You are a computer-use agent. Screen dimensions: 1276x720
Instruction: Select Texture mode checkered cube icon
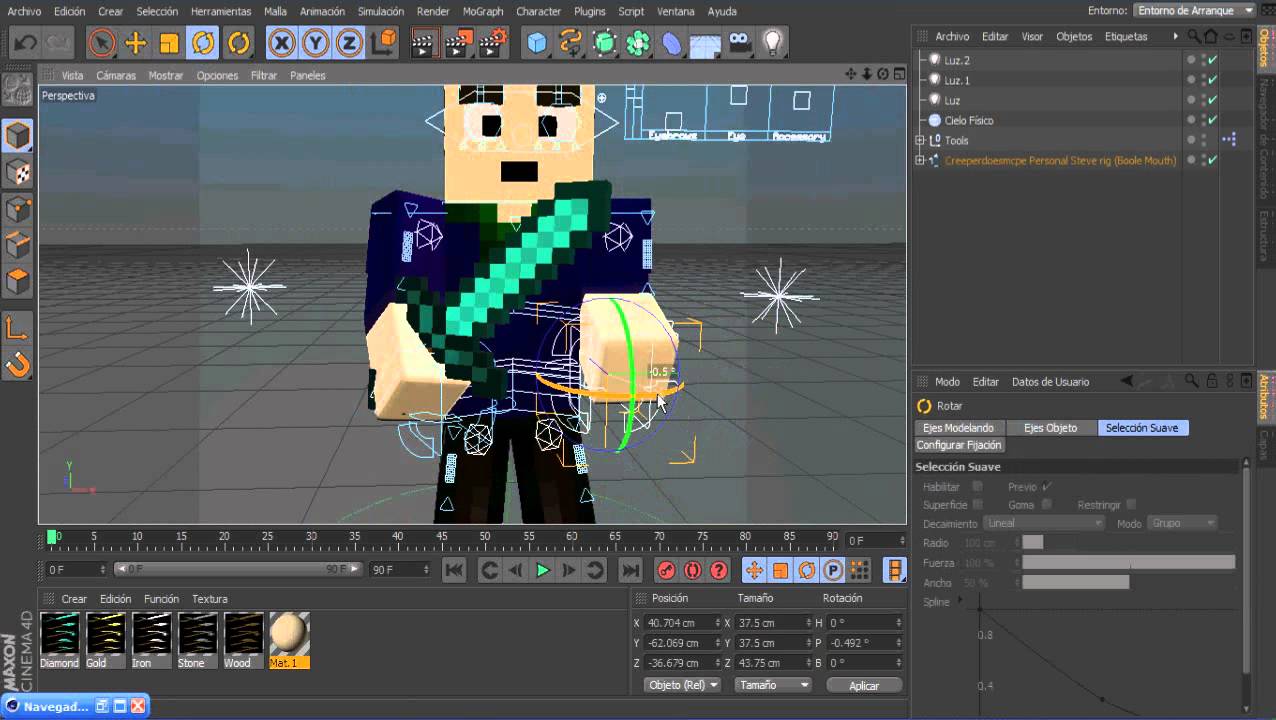click(x=17, y=173)
